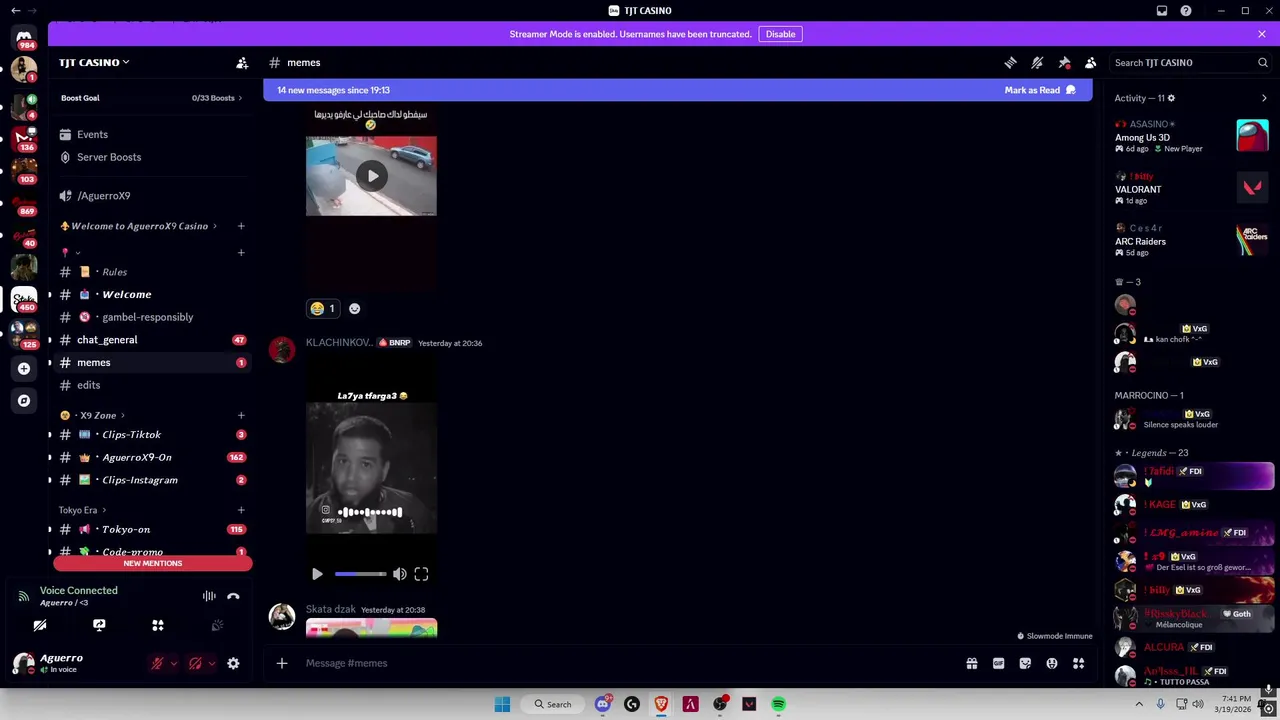This screenshot has height=720, width=1280.
Task: Open the soundboard icon
Action: [x=217, y=625]
